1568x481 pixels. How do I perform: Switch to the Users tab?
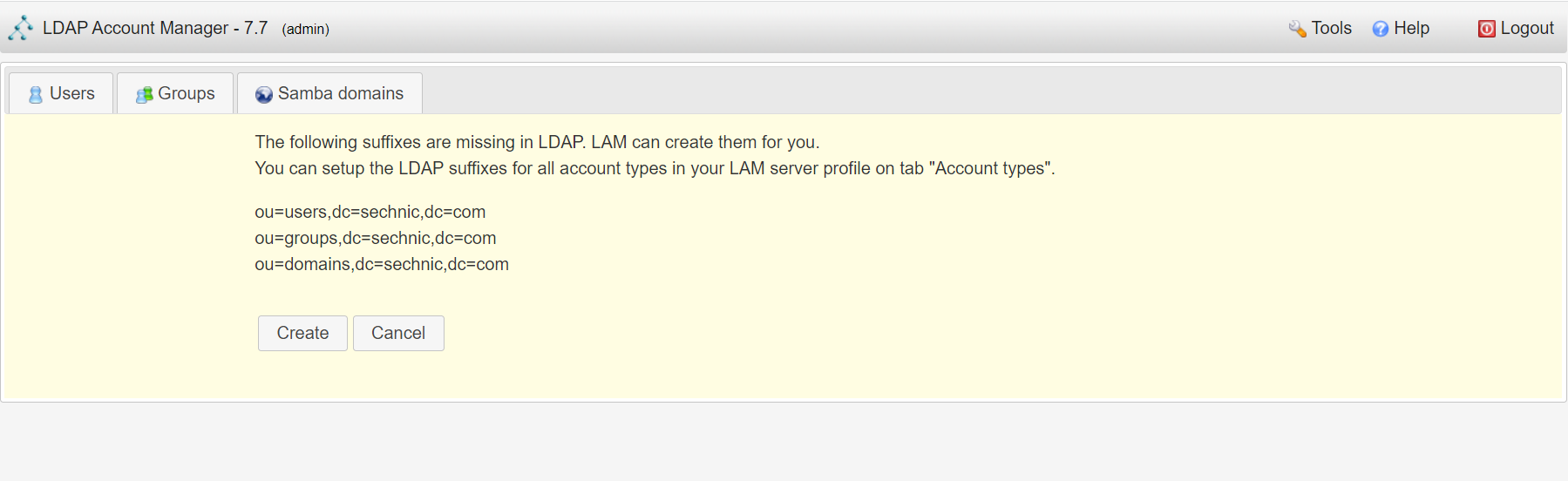pos(61,93)
